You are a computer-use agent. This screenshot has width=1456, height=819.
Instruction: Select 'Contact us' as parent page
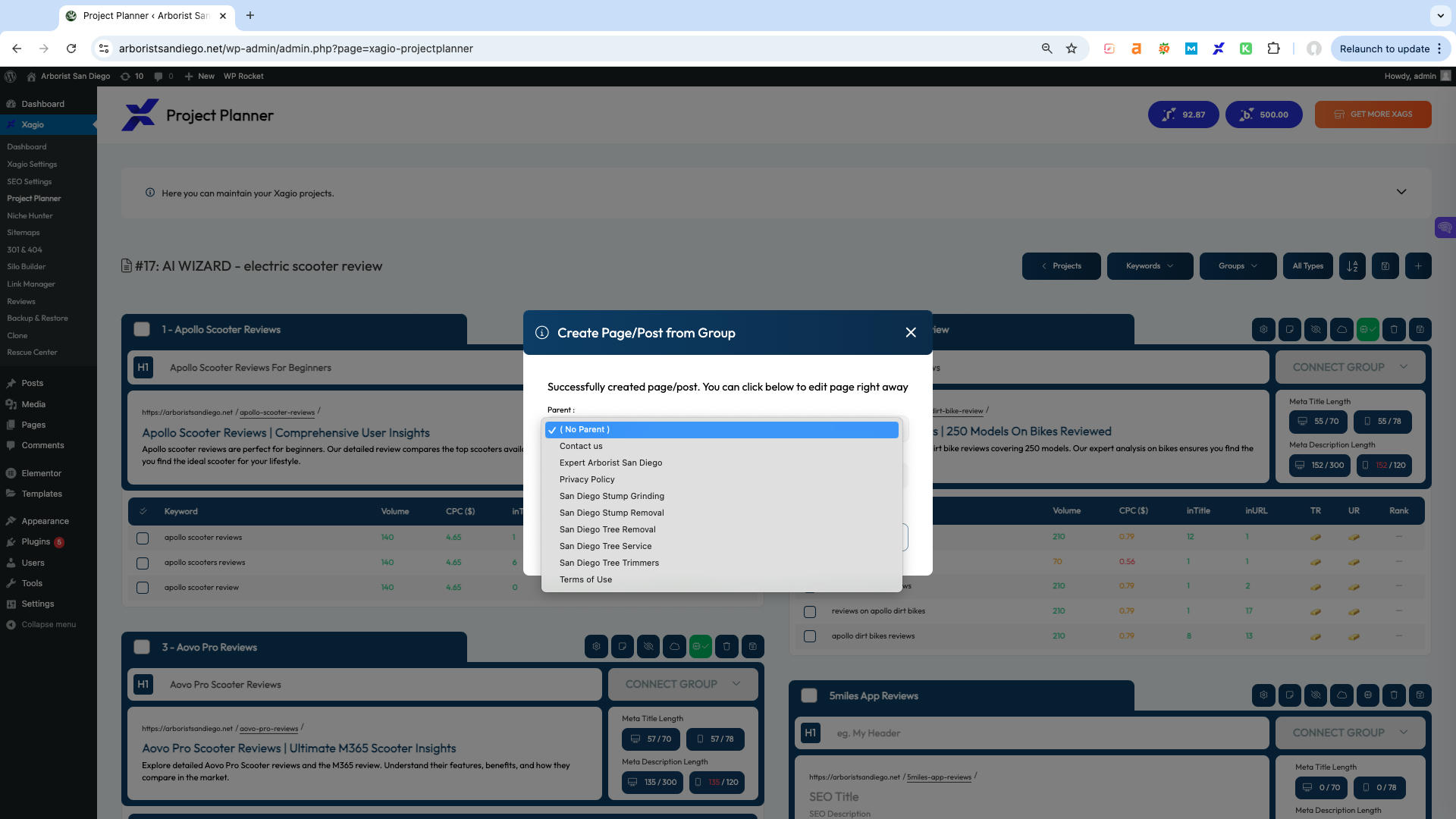point(721,447)
